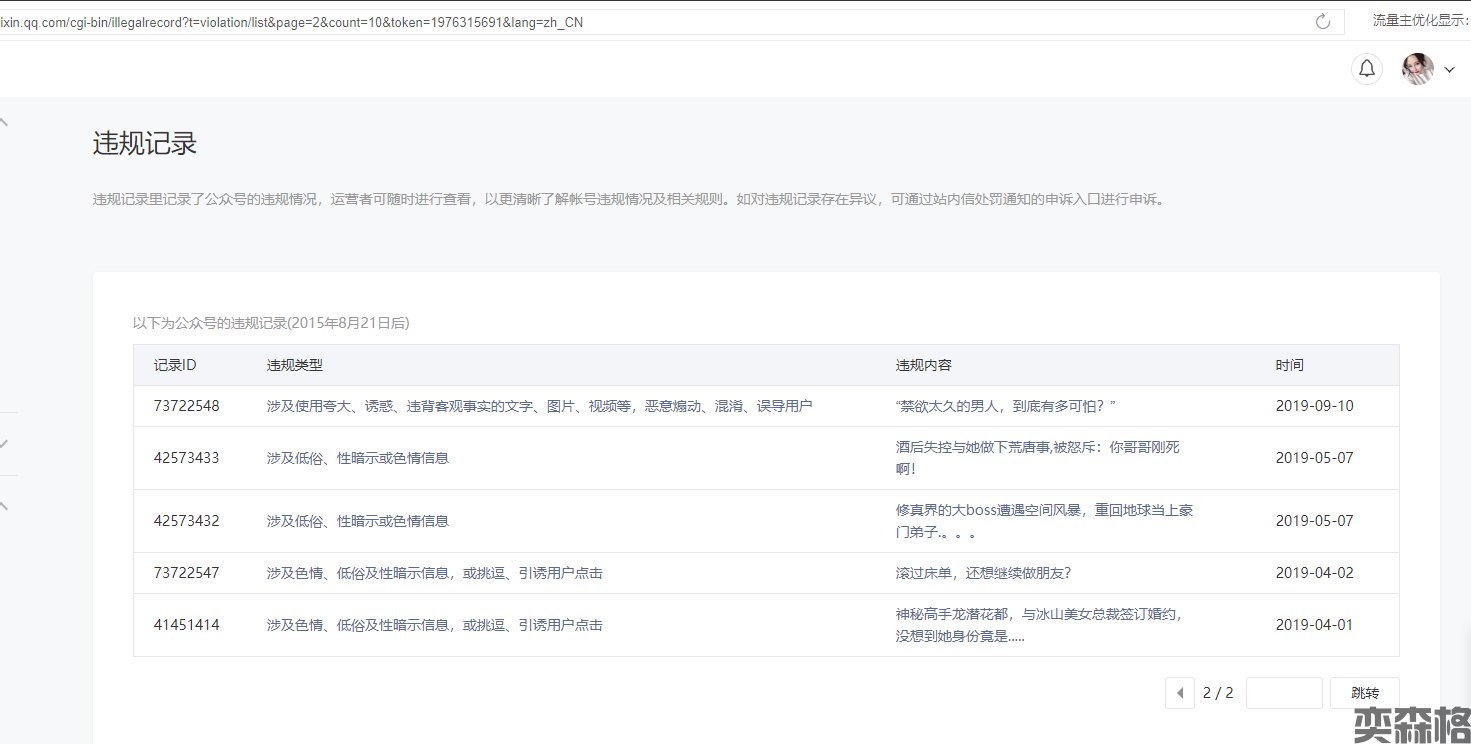Focus the browser address bar URL

click(600, 22)
